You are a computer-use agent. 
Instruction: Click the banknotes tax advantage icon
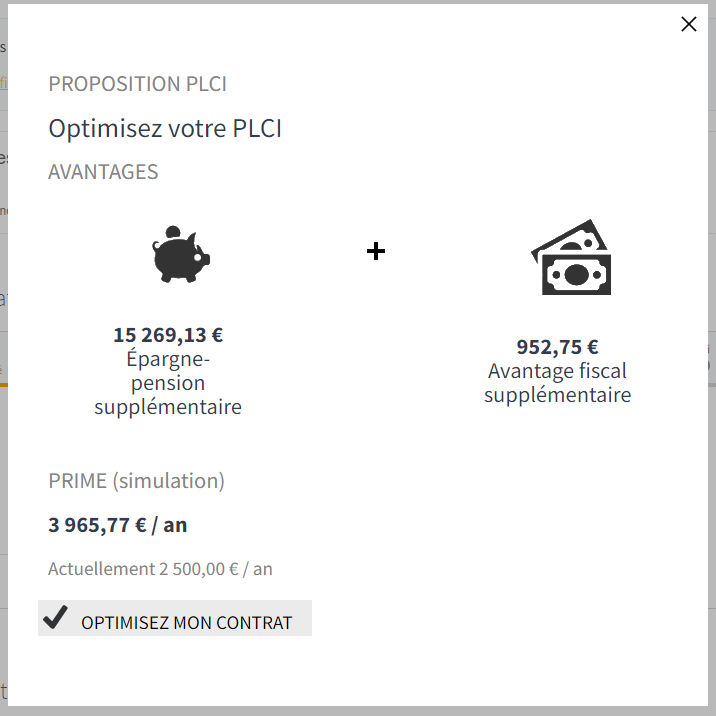coord(570,258)
